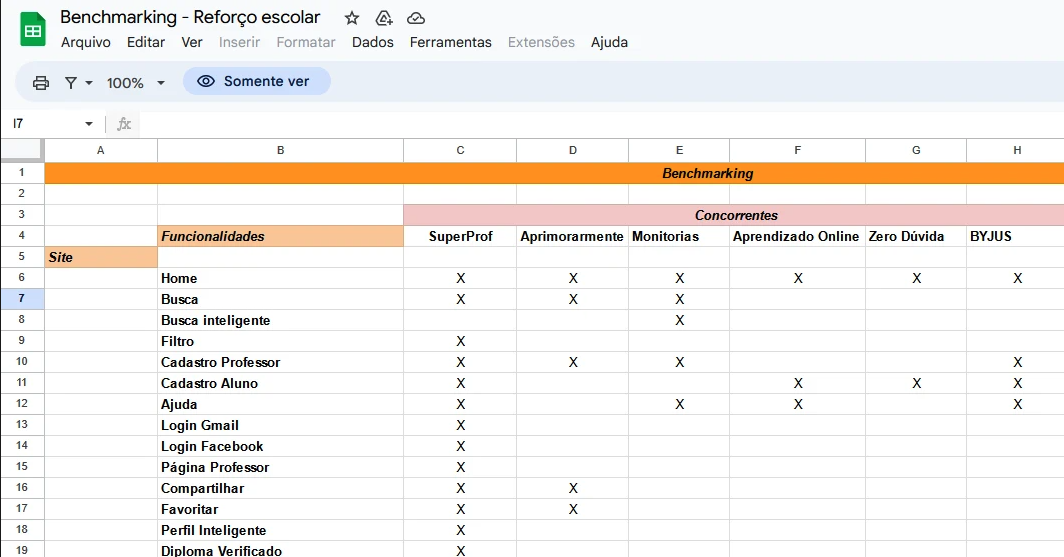Select column B header
This screenshot has height=557, width=1064.
(x=280, y=150)
